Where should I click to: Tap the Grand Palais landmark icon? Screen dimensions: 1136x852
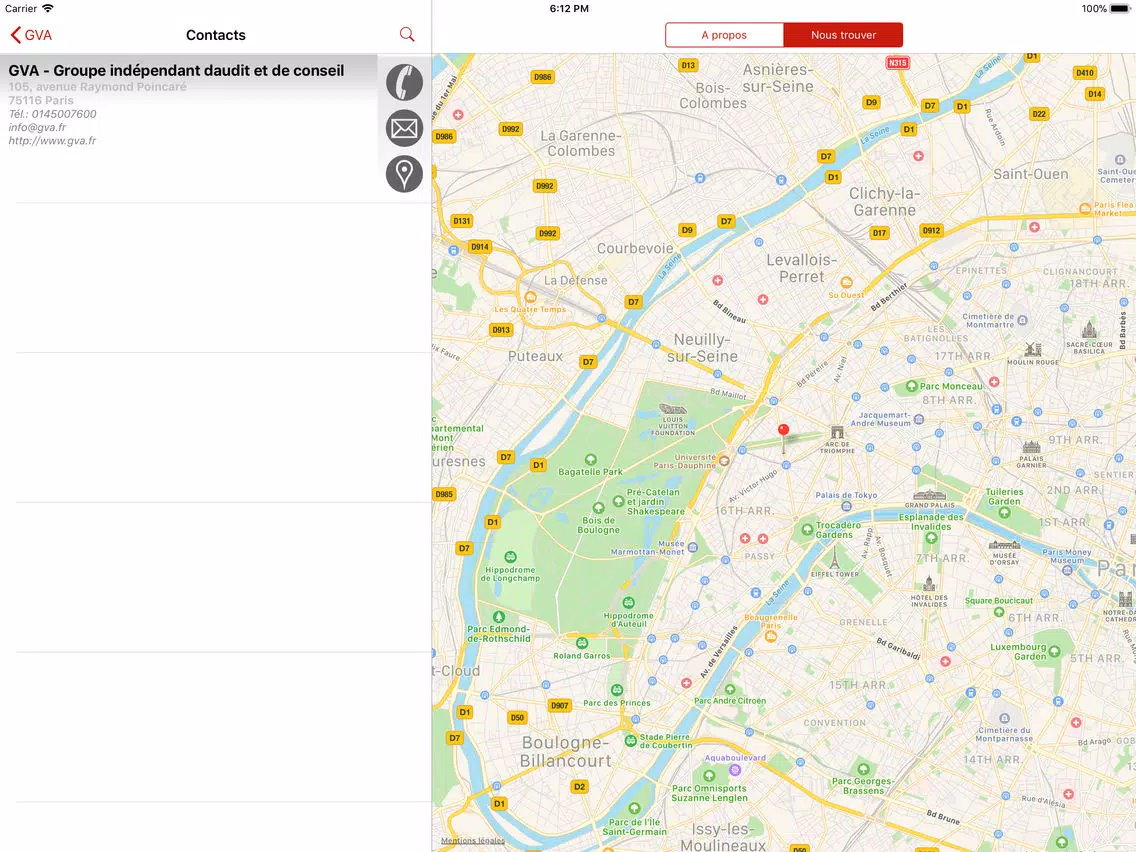(930, 496)
